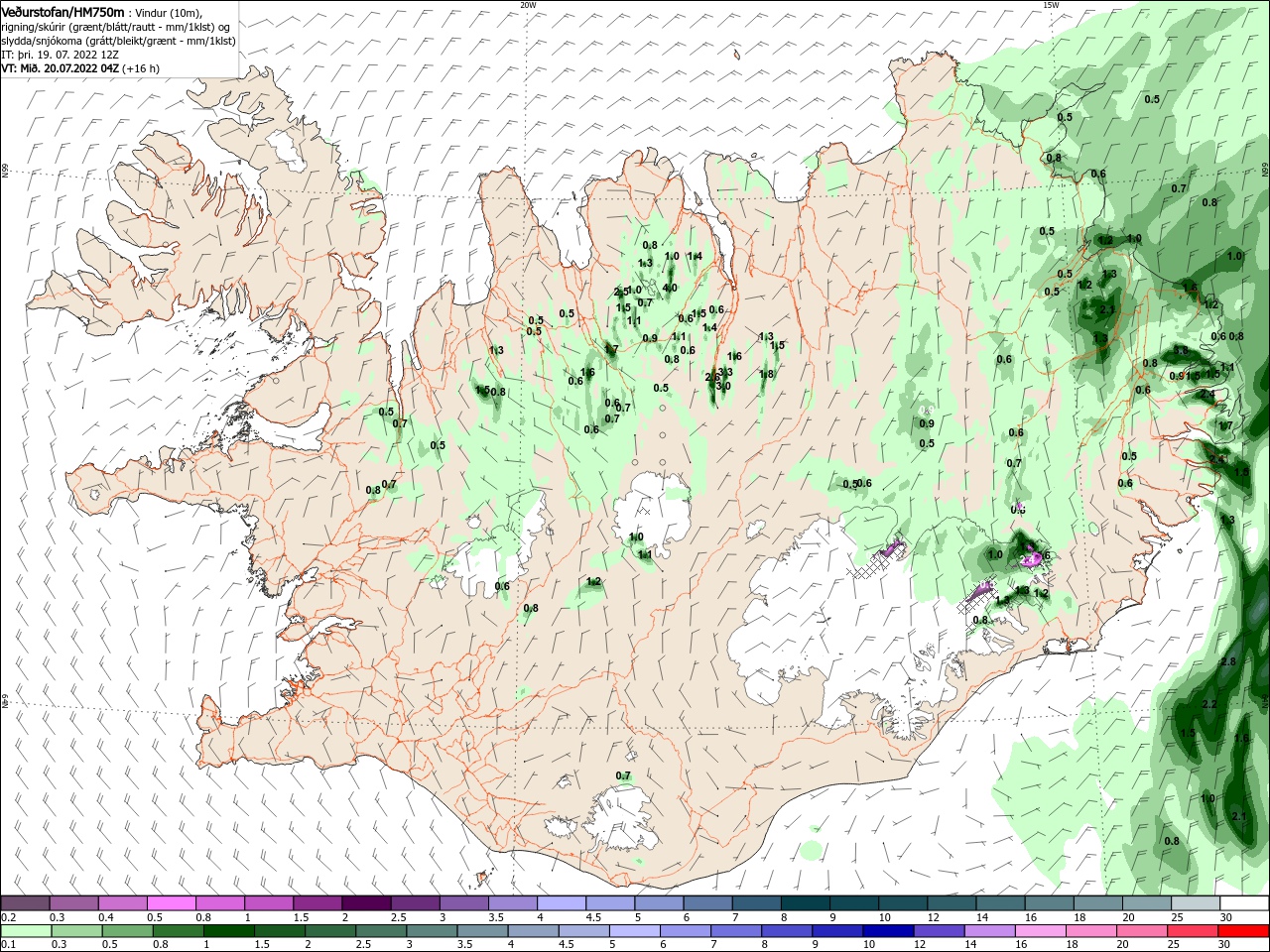Pick upper legend pale grey swatch labeled 25
The image size is (1270, 952).
coord(1197,902)
